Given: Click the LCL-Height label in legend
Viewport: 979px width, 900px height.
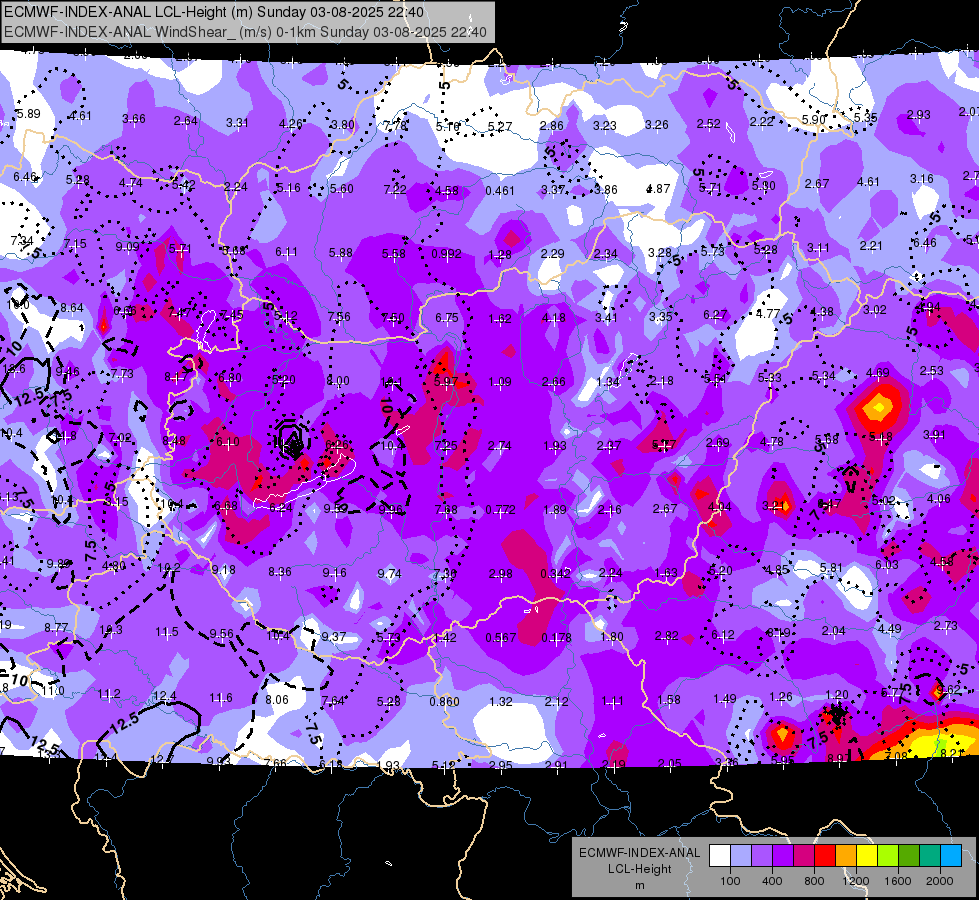Looking at the screenshot, I should [x=640, y=869].
